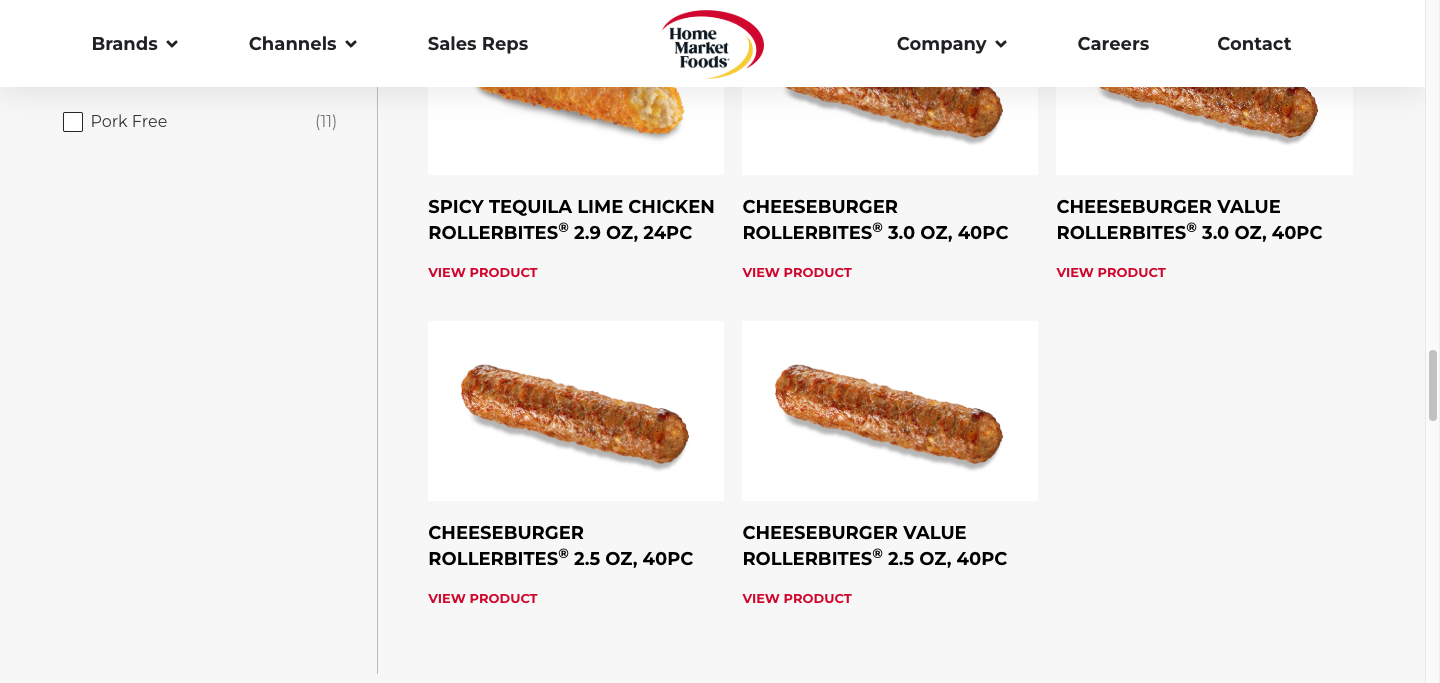
Task: View product for Cheeseburger RollerBites 2.5 oz
Action: pos(483,598)
